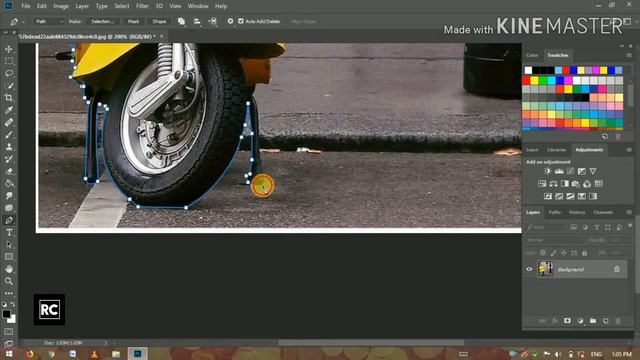640x360 pixels.
Task: Select the Eyedropper tool
Action: tap(9, 110)
